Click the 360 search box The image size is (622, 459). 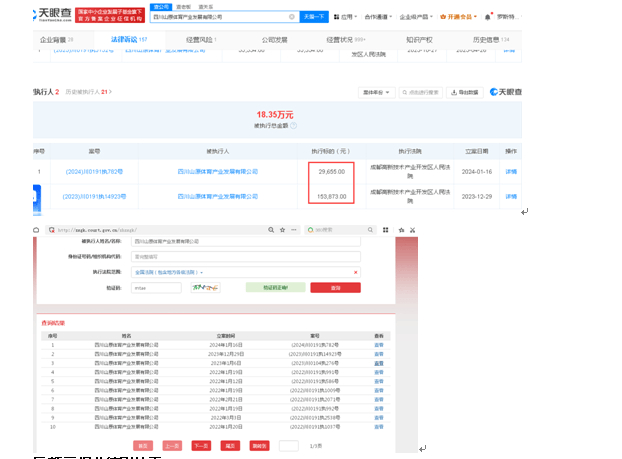point(339,230)
